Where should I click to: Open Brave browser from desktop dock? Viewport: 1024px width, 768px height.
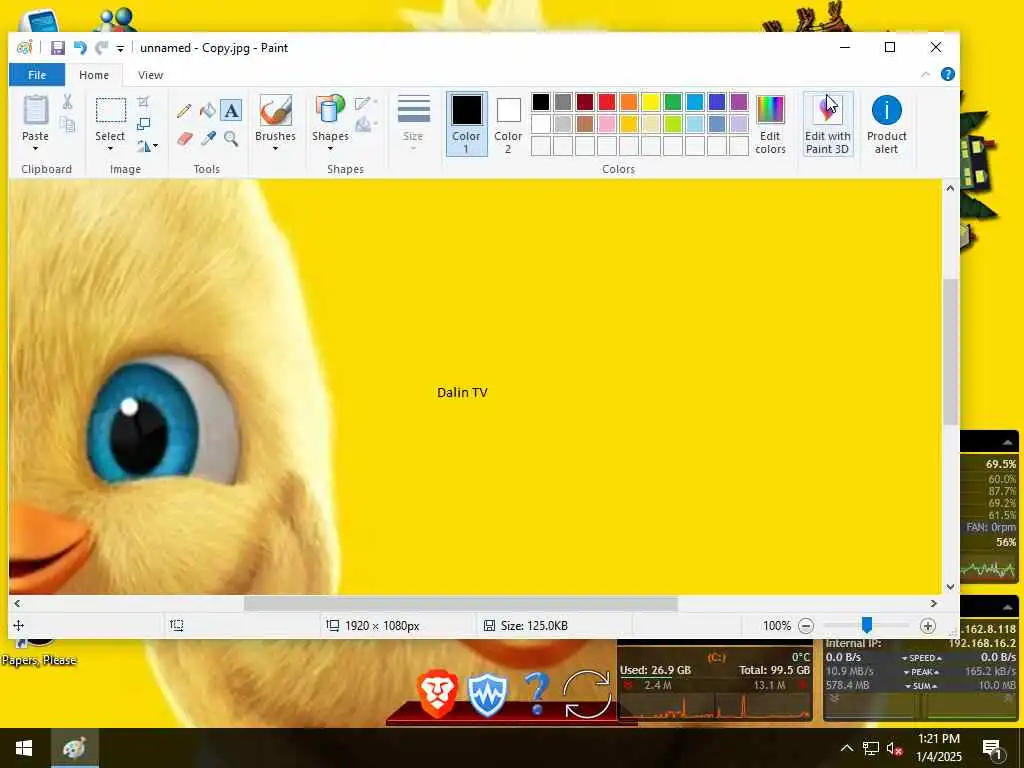[x=437, y=693]
